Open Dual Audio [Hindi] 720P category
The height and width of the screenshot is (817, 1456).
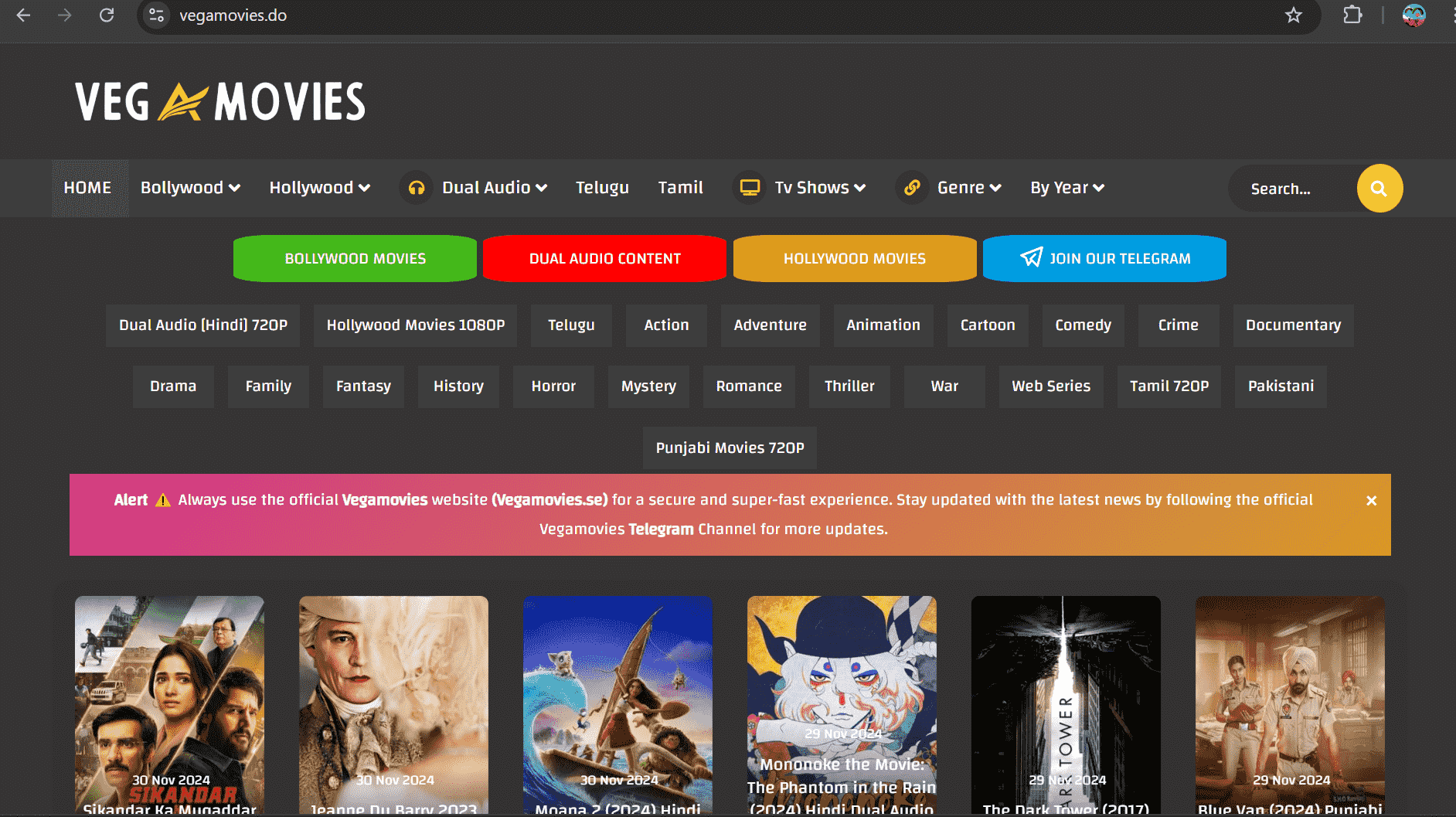203,325
